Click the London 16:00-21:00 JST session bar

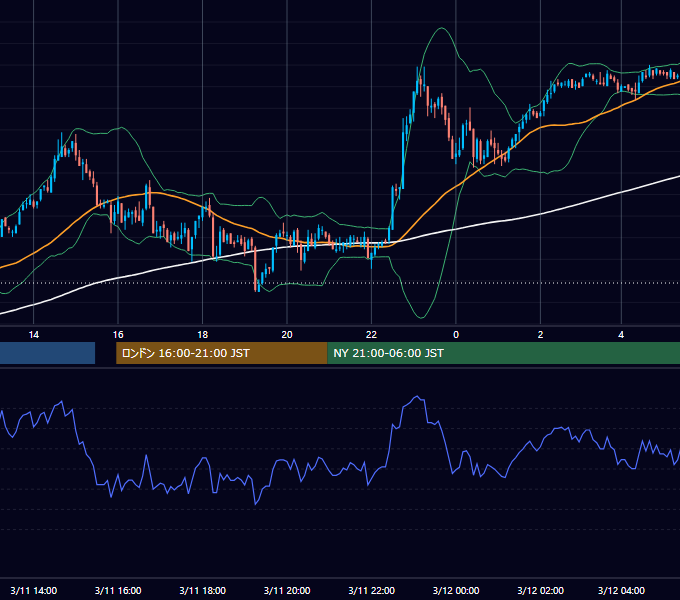tap(222, 353)
